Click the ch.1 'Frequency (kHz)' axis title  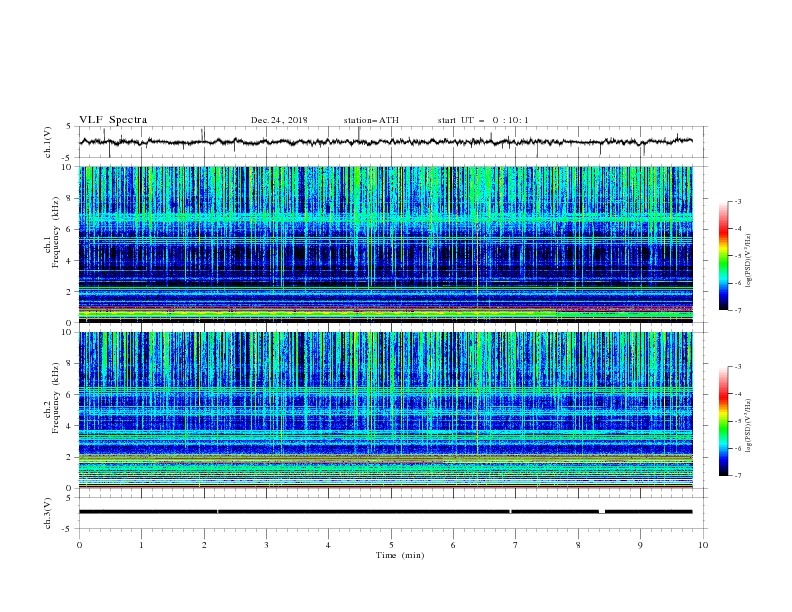tap(55, 233)
